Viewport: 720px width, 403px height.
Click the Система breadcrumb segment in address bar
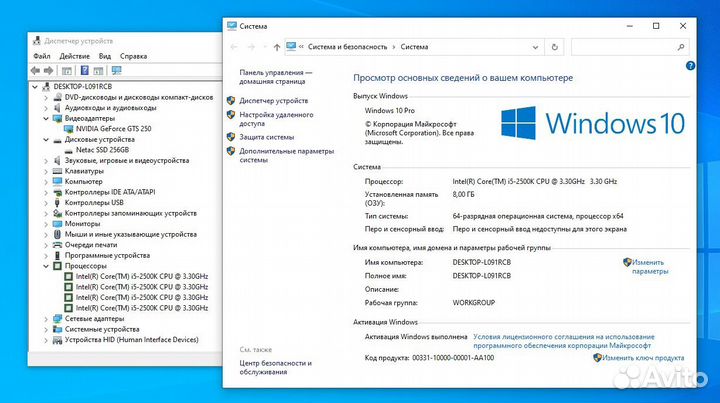[414, 47]
